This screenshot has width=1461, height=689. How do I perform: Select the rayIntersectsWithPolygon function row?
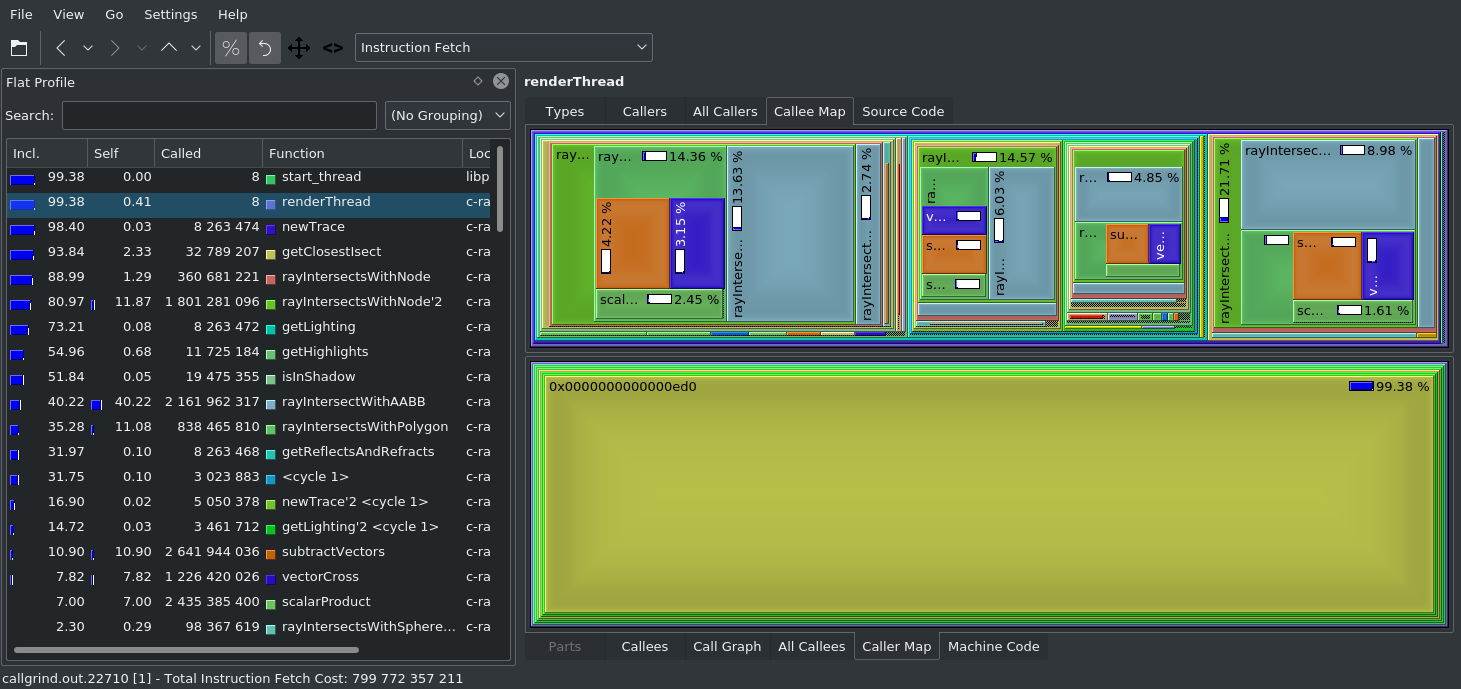point(250,427)
